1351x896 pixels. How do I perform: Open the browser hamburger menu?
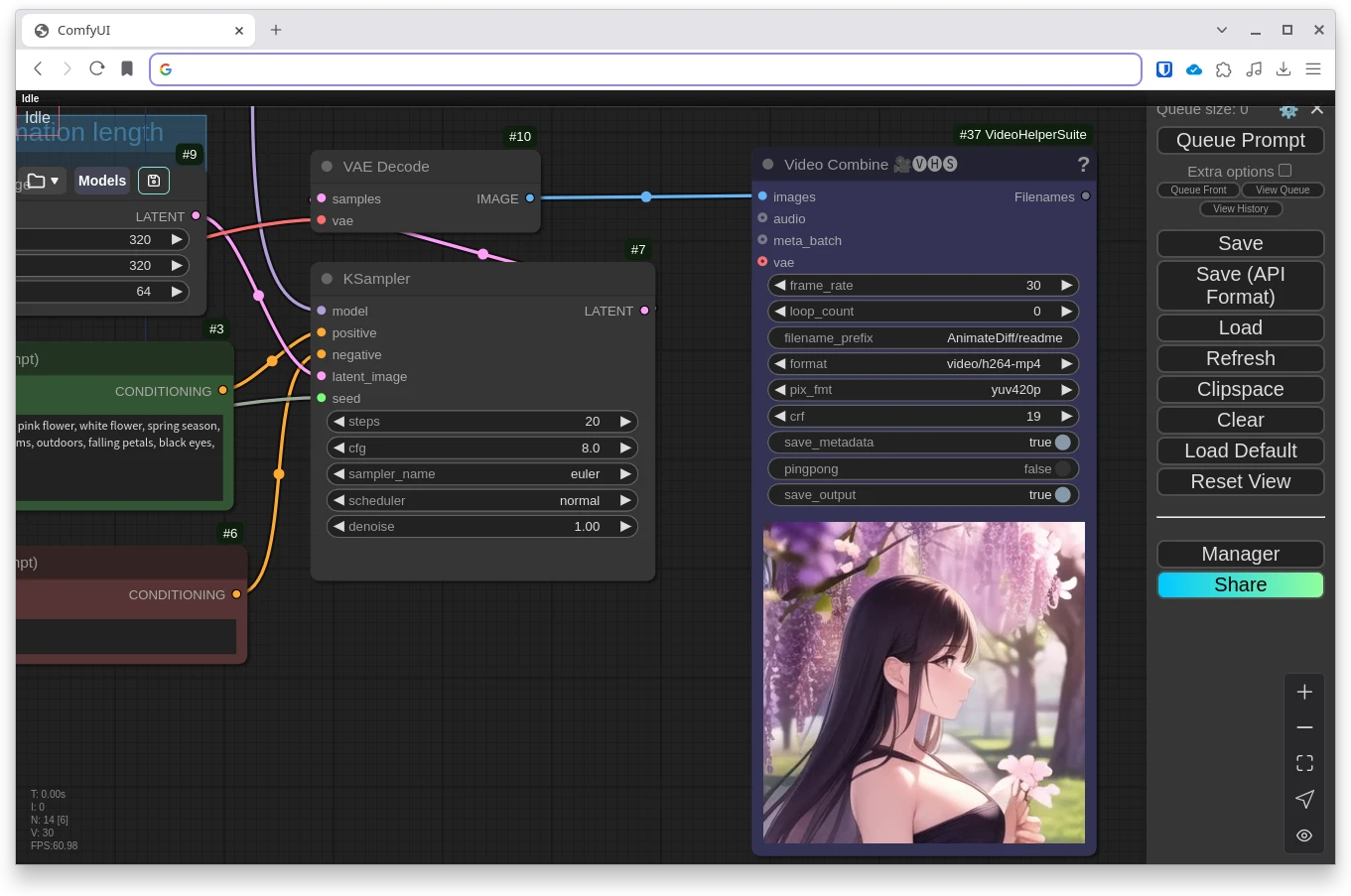click(x=1313, y=68)
